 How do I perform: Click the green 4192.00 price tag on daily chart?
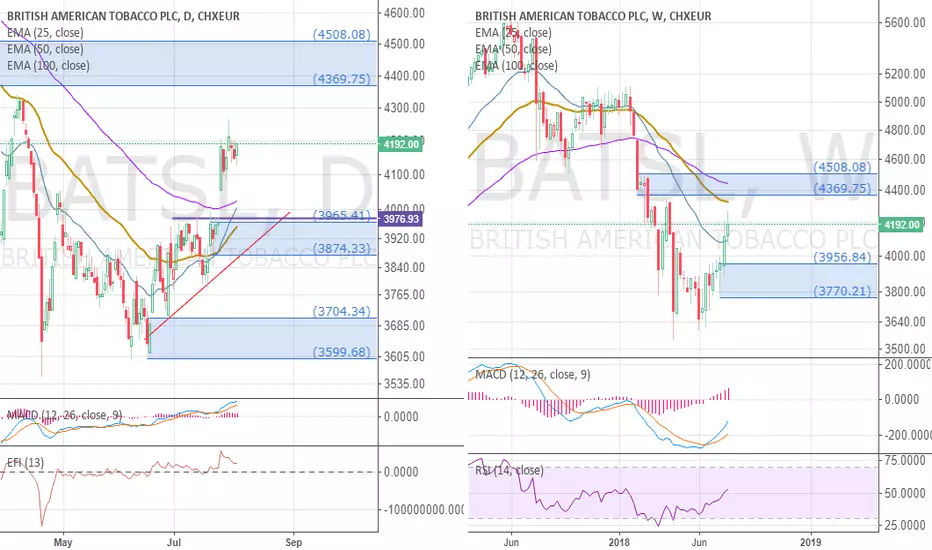click(401, 144)
